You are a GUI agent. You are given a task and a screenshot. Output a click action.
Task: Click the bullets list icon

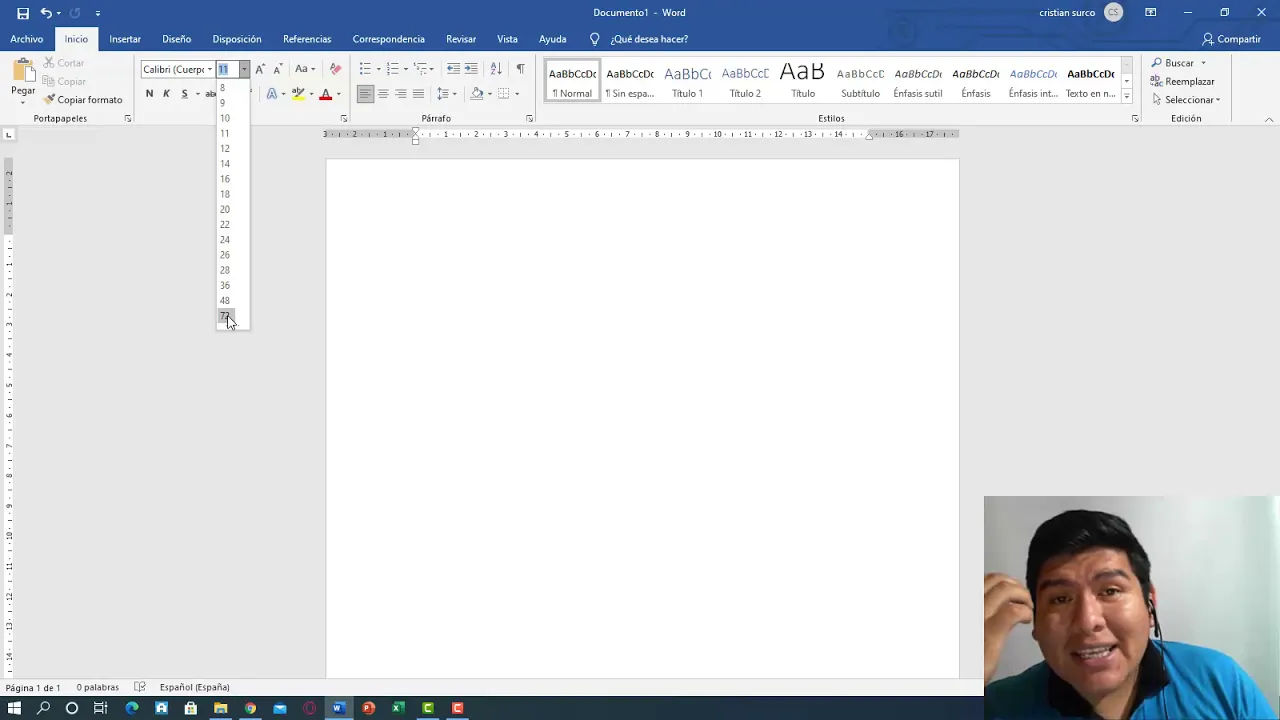pos(365,69)
